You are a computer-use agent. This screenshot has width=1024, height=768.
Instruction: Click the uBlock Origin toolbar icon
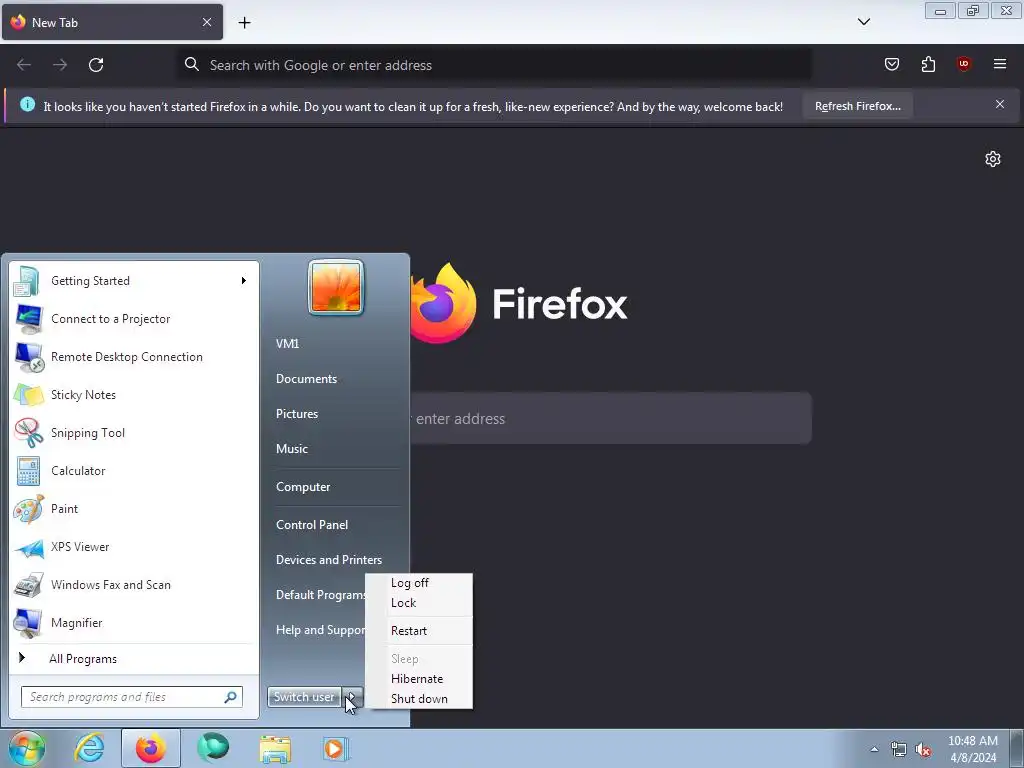(x=963, y=63)
